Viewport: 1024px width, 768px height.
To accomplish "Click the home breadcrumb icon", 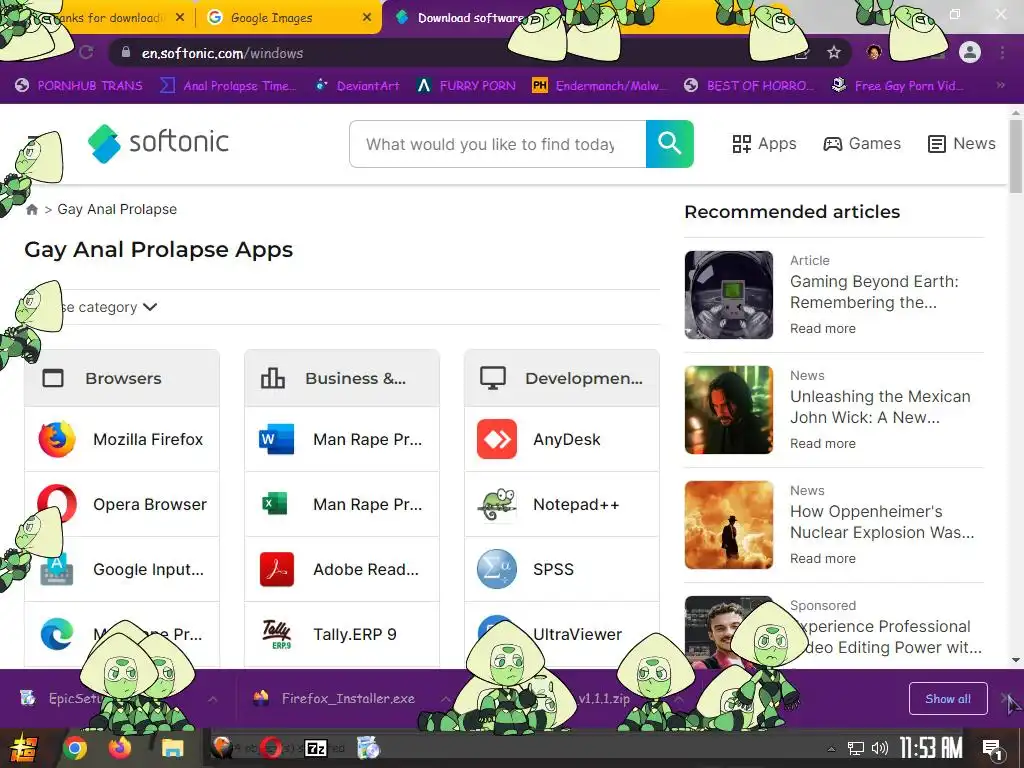I will [31, 210].
